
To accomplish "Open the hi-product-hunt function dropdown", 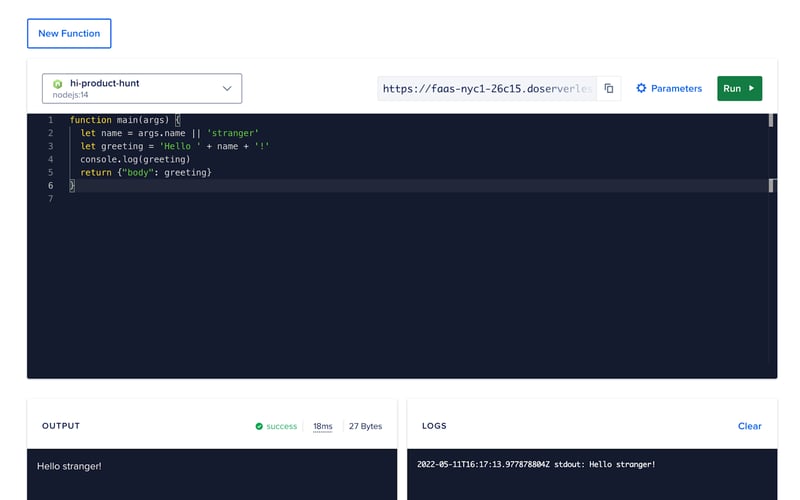I will coord(142,88).
